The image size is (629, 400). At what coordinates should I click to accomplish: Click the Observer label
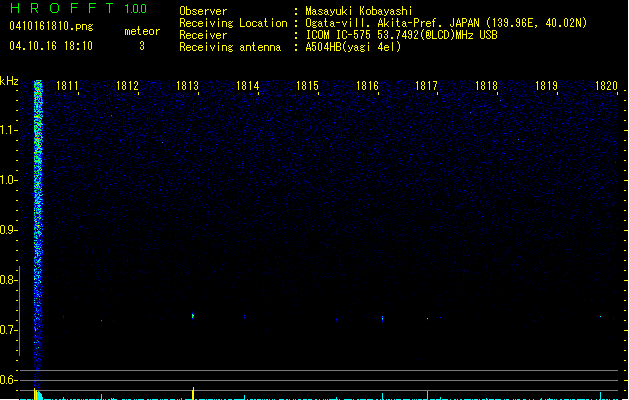[x=203, y=11]
